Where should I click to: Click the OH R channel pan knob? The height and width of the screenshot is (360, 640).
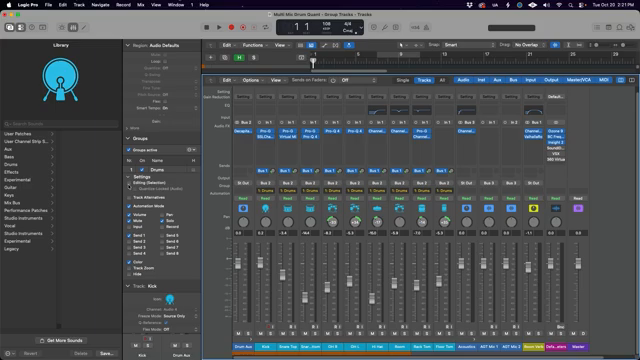tap(332, 222)
